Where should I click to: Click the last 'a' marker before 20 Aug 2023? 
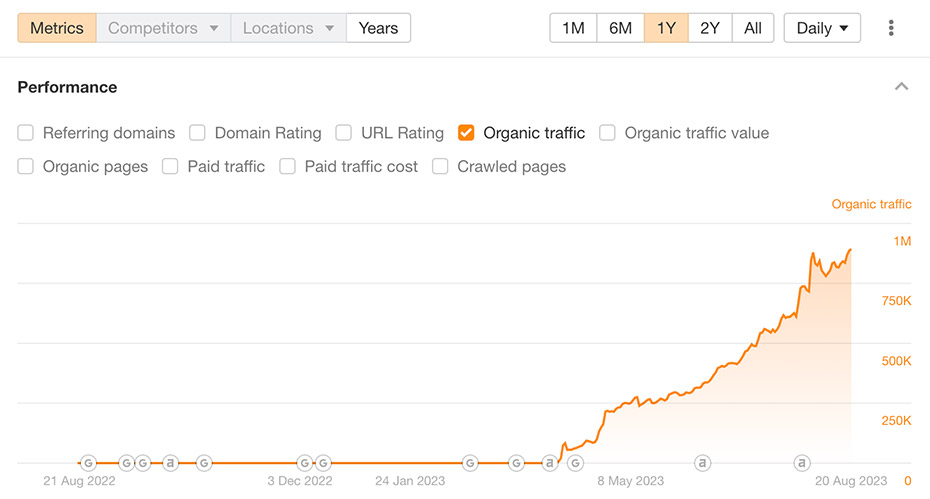(x=802, y=463)
